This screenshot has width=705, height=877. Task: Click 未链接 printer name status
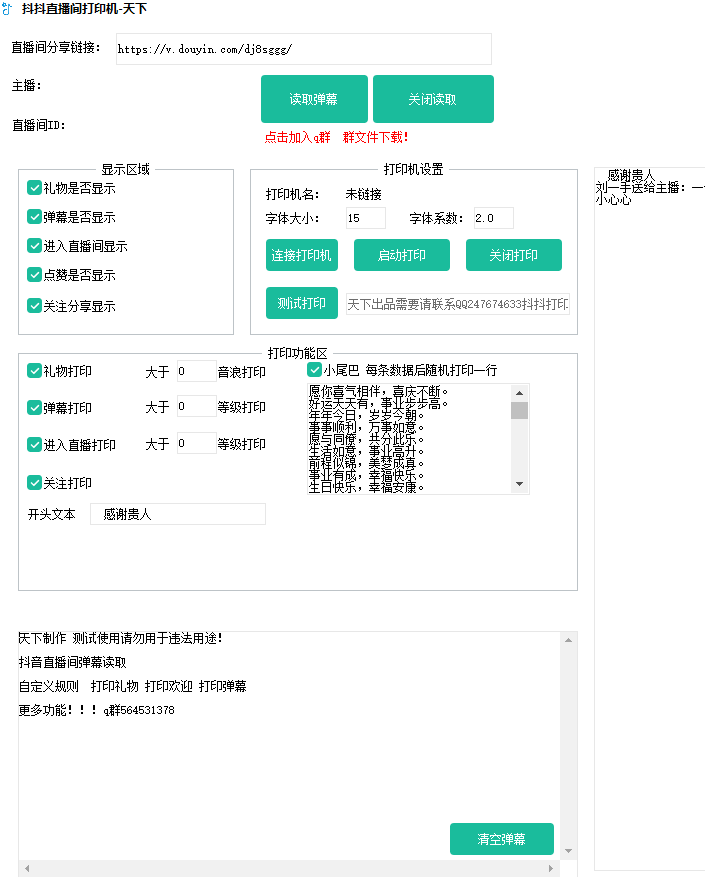[364, 194]
